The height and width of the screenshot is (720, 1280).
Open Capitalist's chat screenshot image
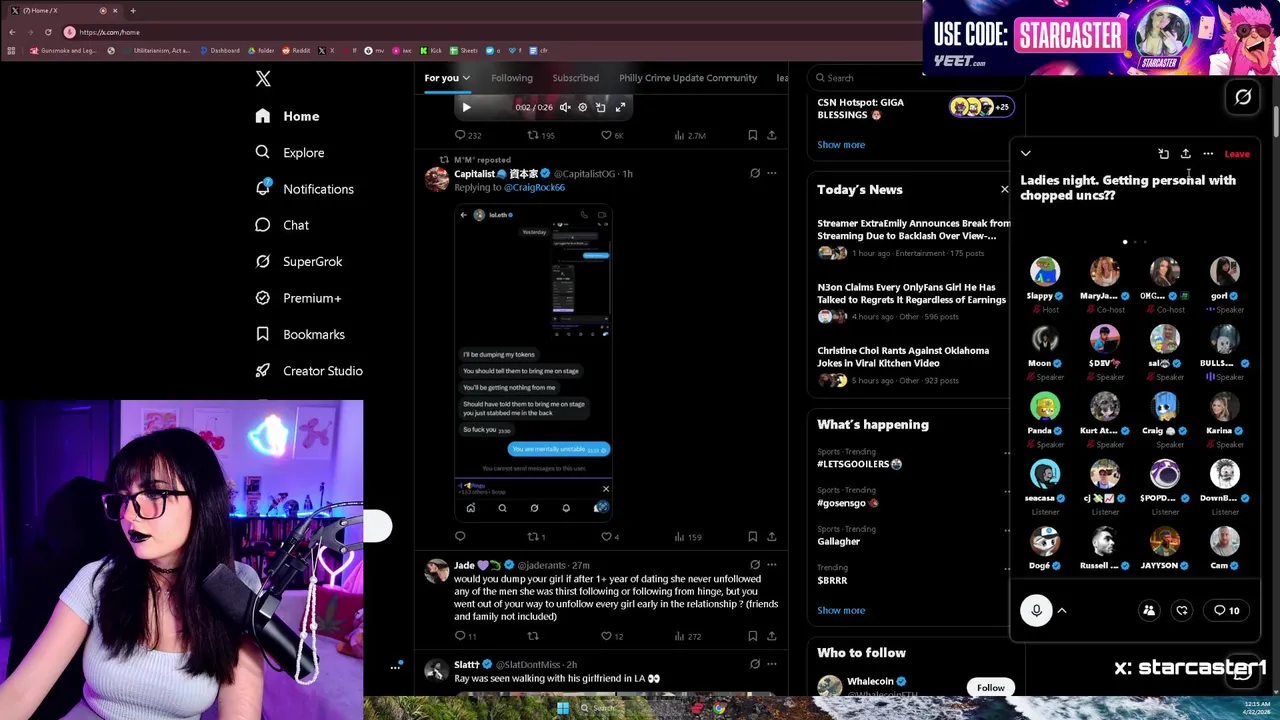point(533,363)
